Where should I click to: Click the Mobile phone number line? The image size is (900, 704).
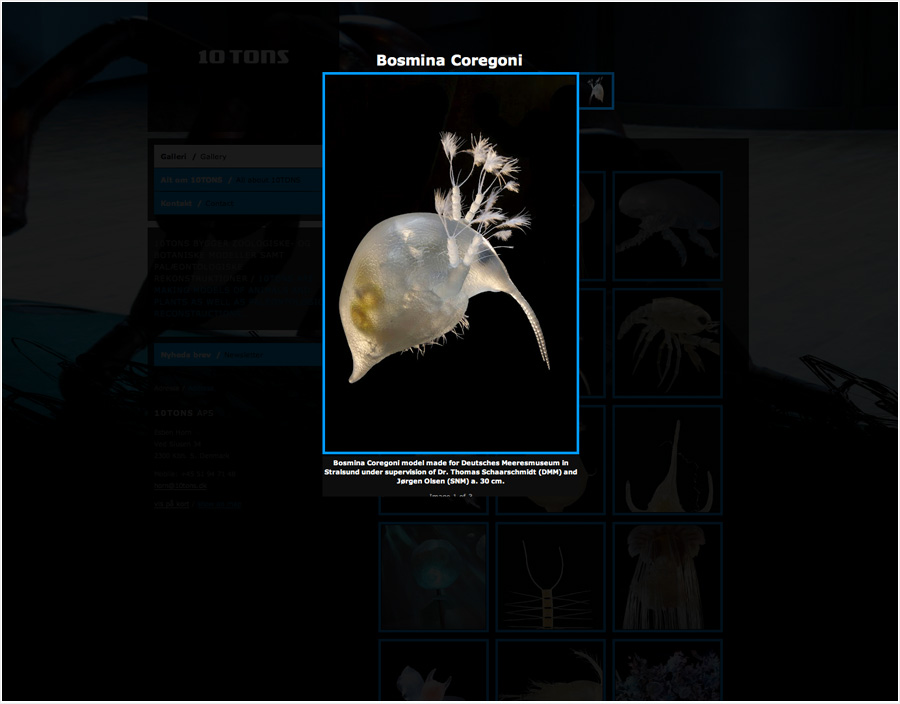(x=195, y=474)
